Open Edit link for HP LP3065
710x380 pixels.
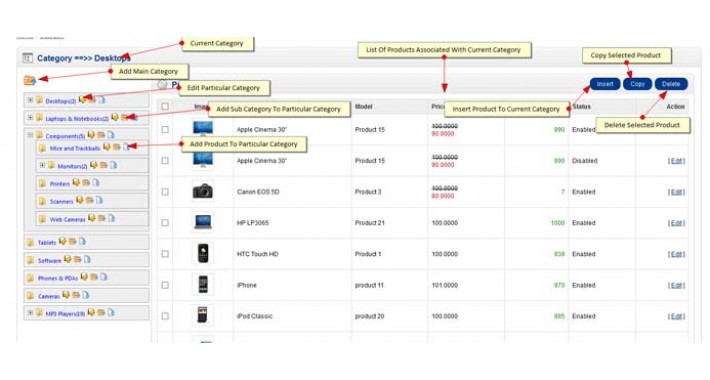coord(676,223)
